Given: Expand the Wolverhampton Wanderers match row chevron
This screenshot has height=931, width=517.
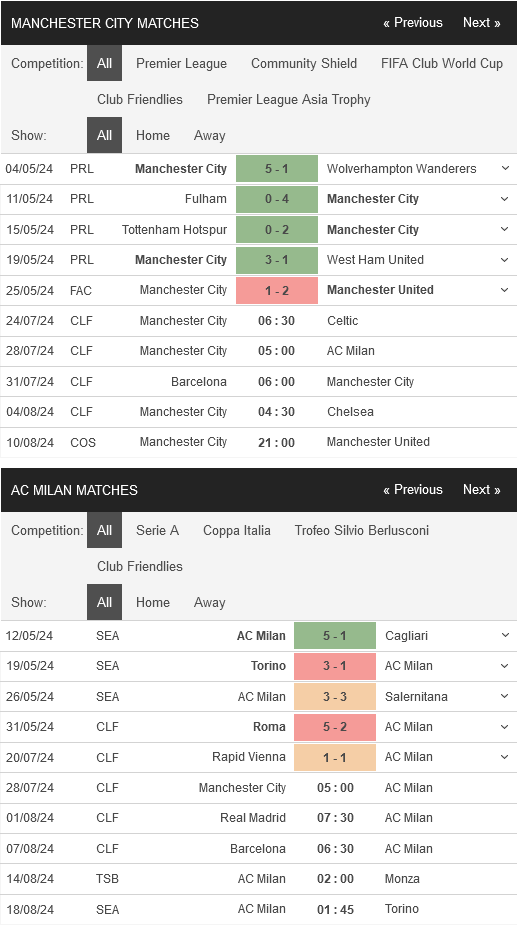Looking at the screenshot, I should tap(505, 169).
